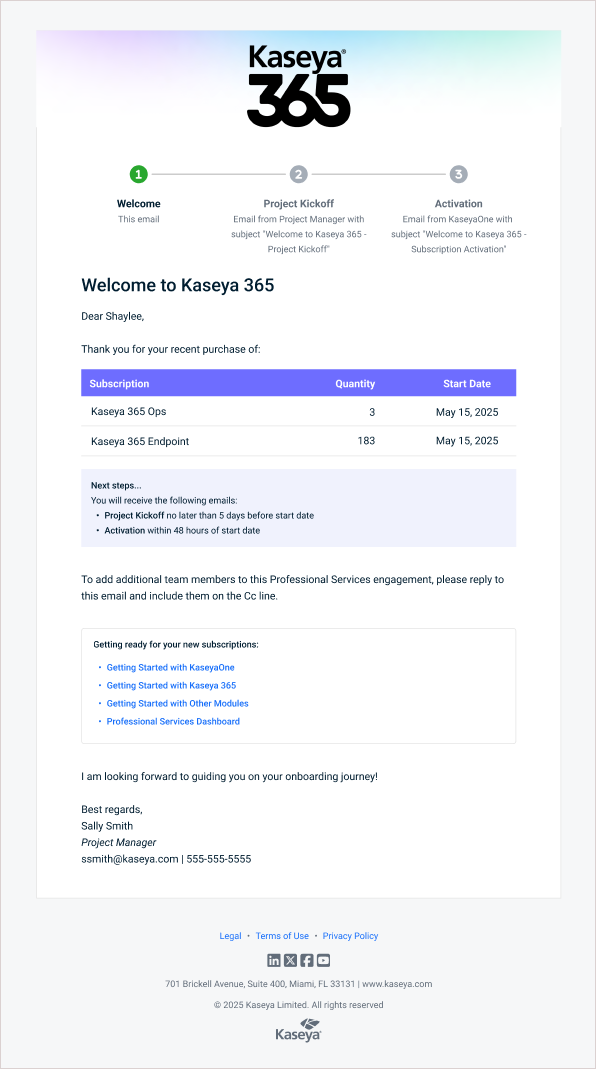Click Thank you for your recent purchase line
Image resolution: width=596 pixels, height=1069 pixels.
tap(171, 349)
